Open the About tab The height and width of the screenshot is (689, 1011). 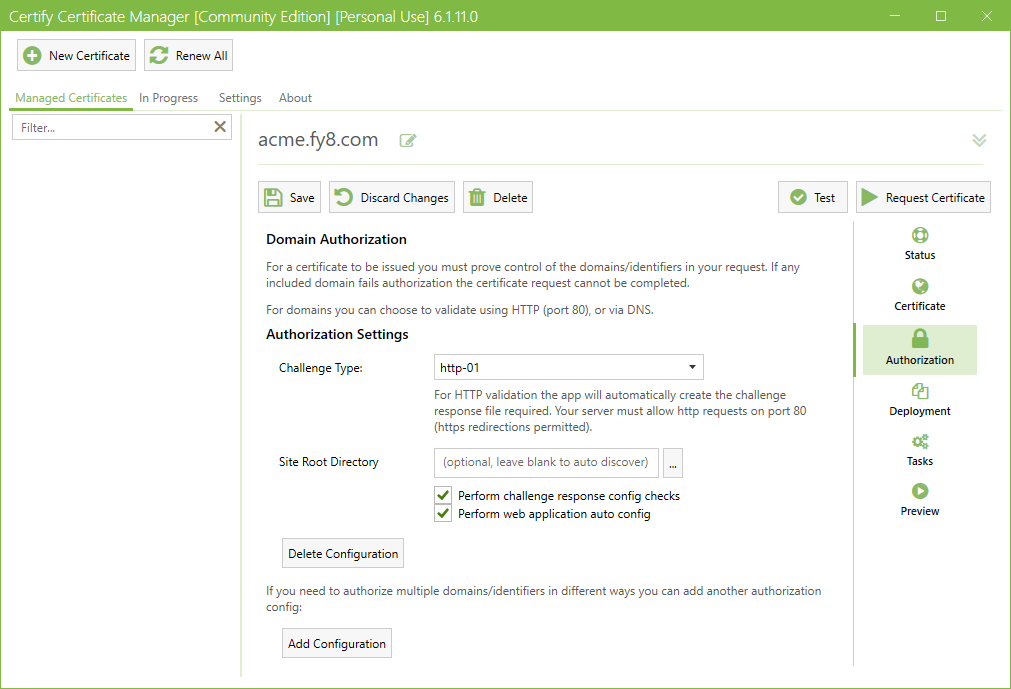(295, 98)
